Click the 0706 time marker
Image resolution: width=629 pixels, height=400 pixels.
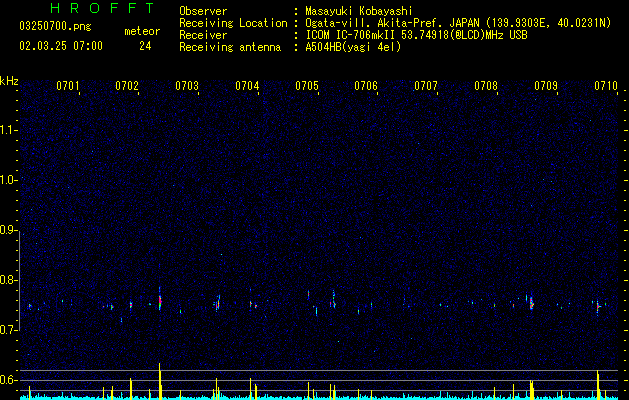point(366,86)
